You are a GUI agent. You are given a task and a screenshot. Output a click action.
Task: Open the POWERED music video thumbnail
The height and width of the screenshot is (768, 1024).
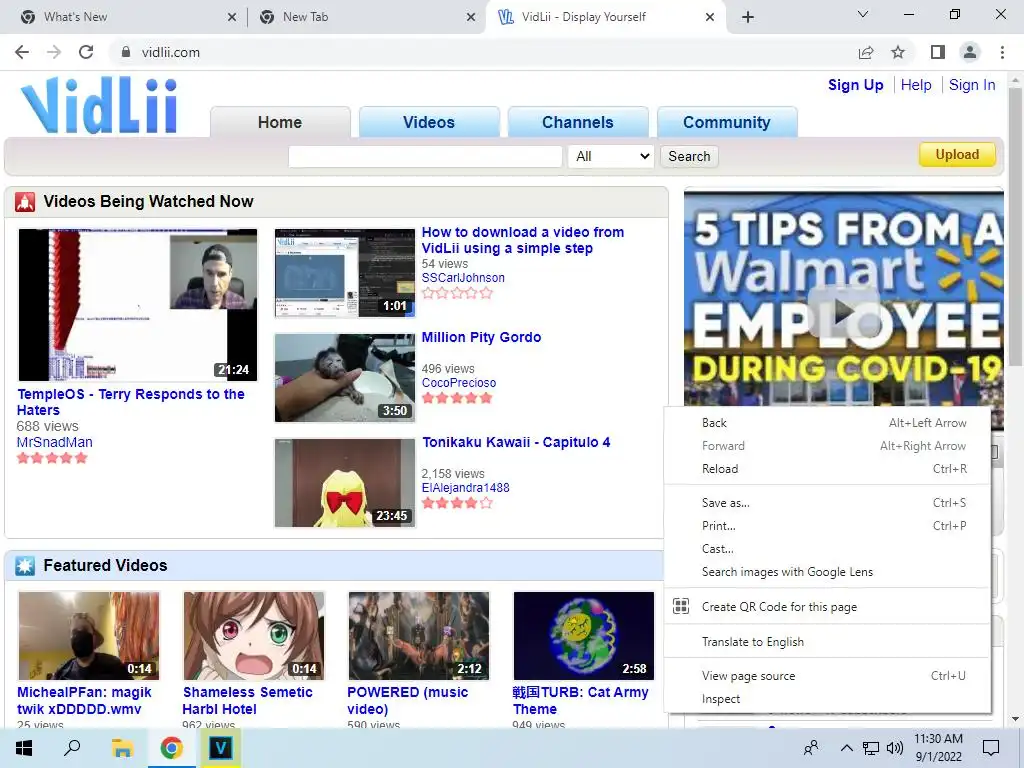click(419, 635)
